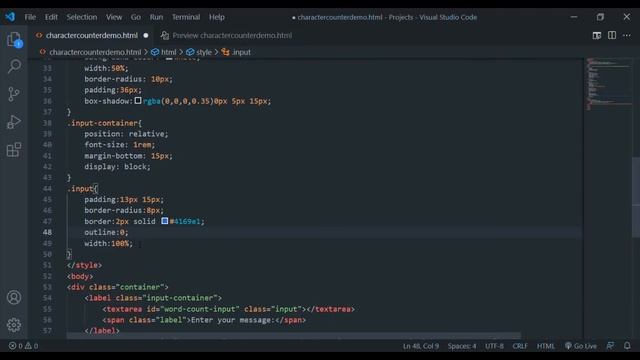Viewport: 640px width, 360px height.
Task: Change language mode via HTML
Action: [546, 346]
